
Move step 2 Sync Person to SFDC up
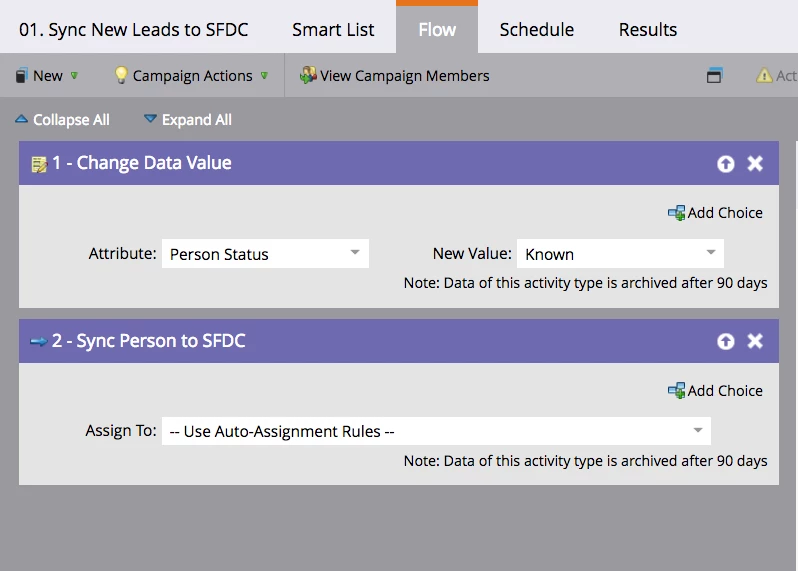[x=726, y=342]
